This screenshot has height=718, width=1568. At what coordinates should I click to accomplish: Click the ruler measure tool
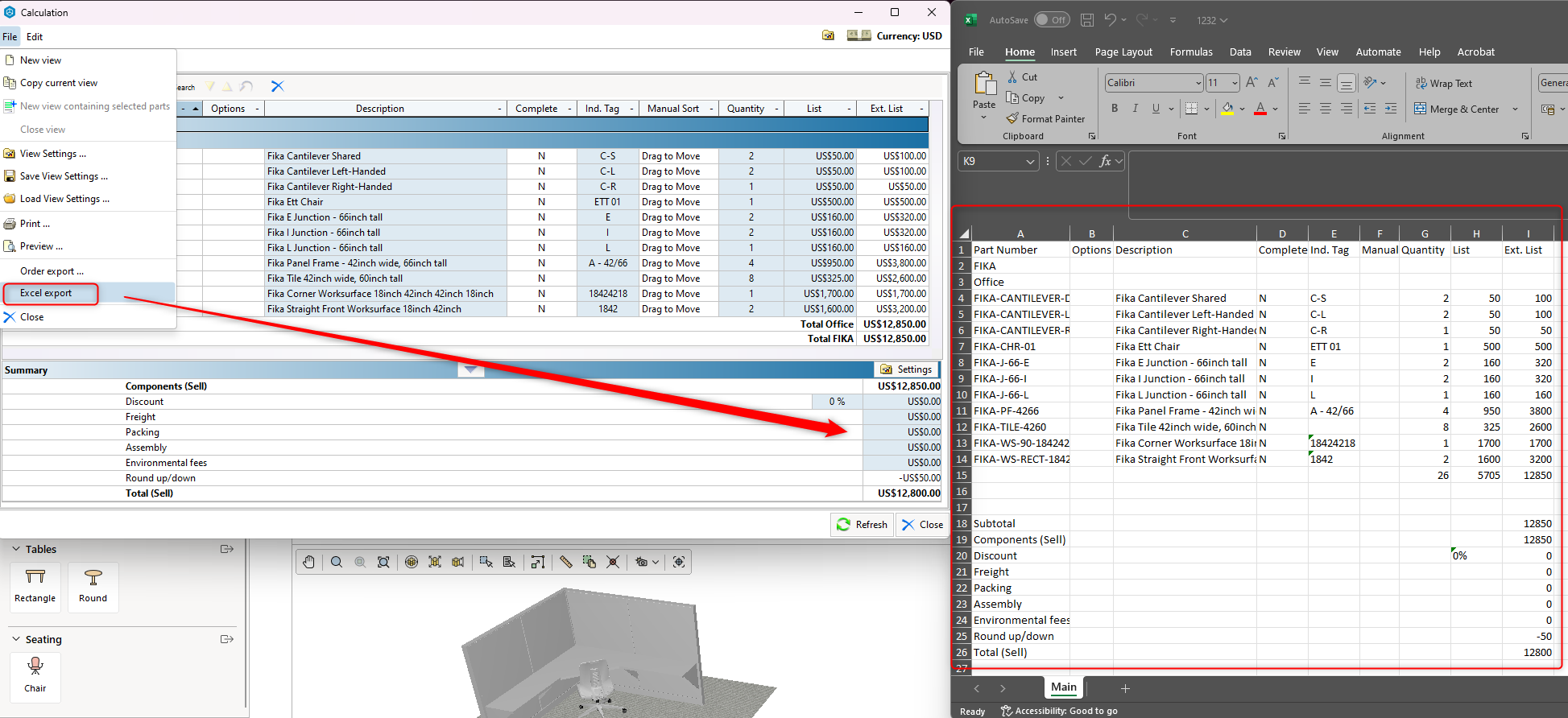(566, 562)
